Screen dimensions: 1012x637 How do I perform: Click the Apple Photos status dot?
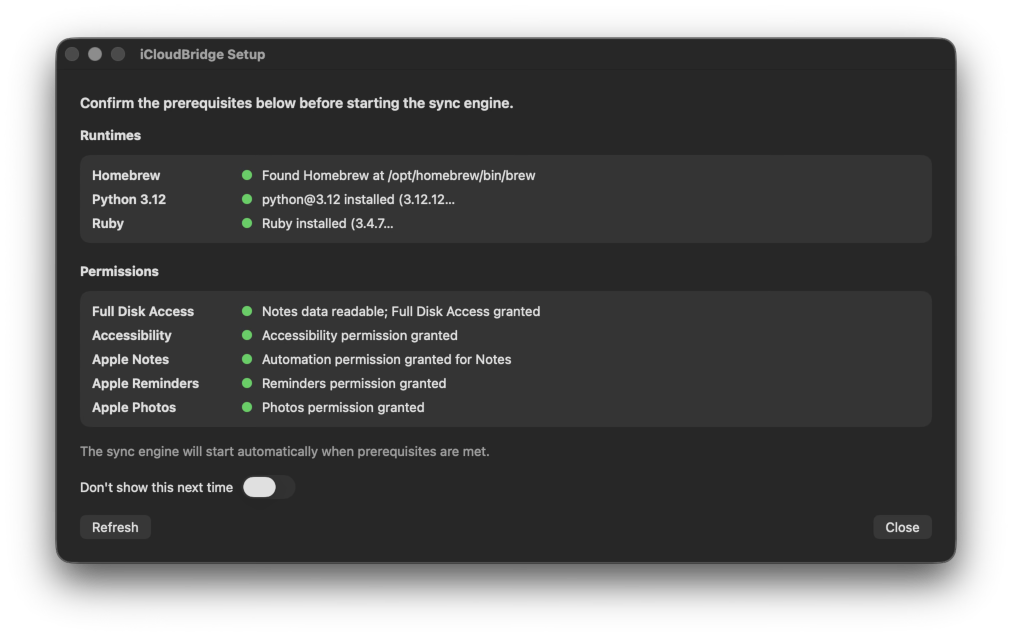click(x=247, y=407)
